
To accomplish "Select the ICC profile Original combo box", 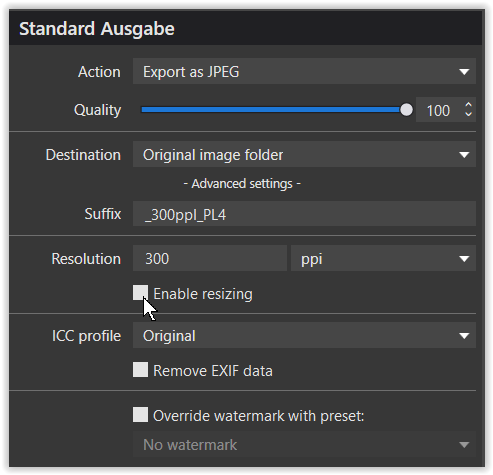I will click(304, 335).
